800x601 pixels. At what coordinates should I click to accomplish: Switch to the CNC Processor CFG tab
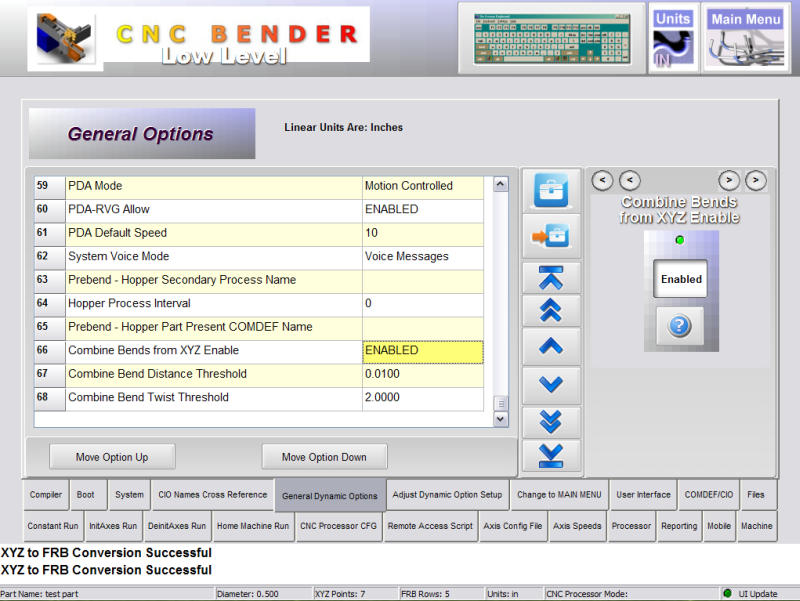[338, 526]
